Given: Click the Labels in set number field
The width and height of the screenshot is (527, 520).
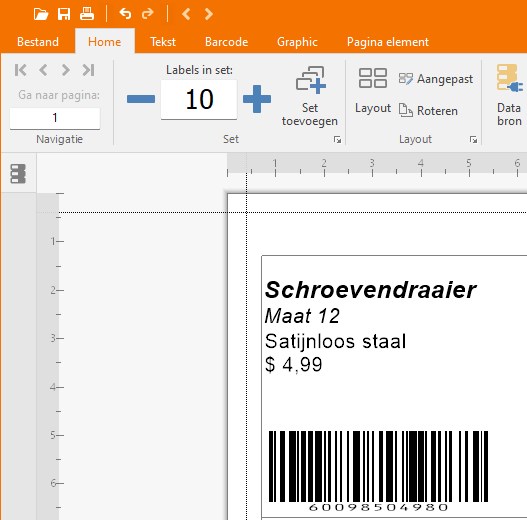Looking at the screenshot, I should click(x=199, y=99).
